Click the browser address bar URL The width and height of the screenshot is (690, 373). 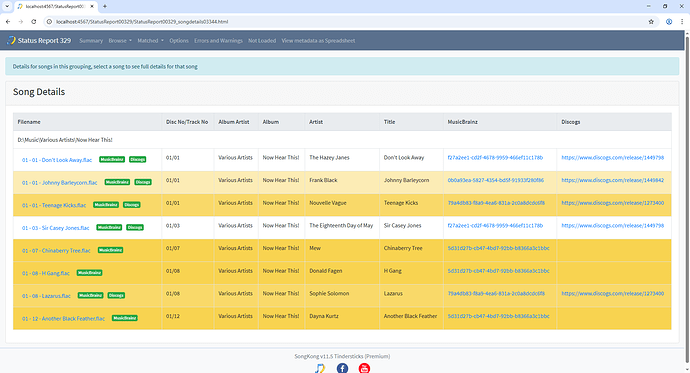tap(142, 22)
